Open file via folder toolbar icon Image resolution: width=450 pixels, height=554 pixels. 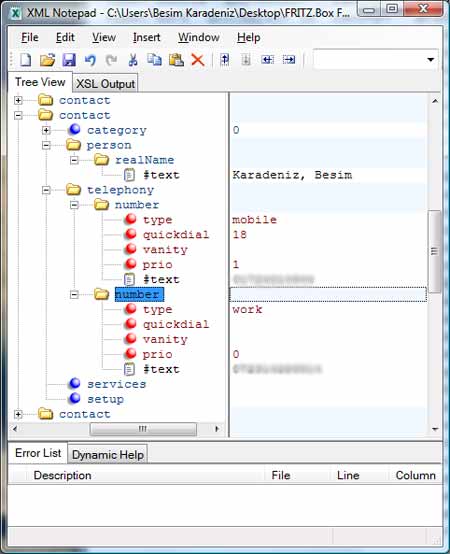(x=47, y=60)
